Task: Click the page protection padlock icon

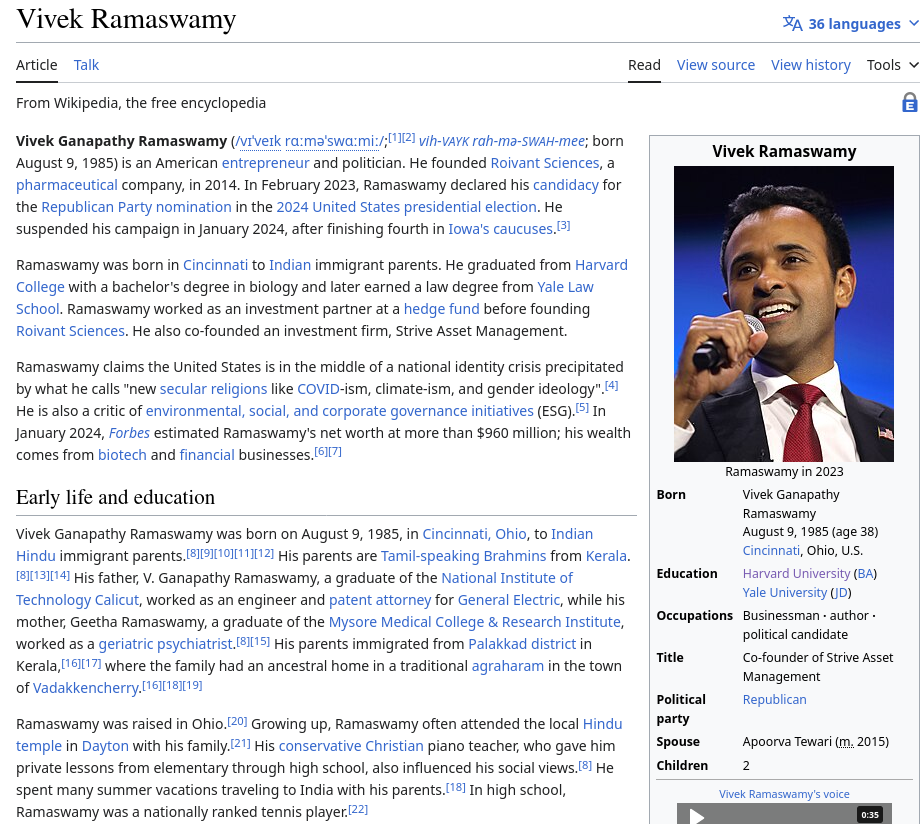Action: 909,102
